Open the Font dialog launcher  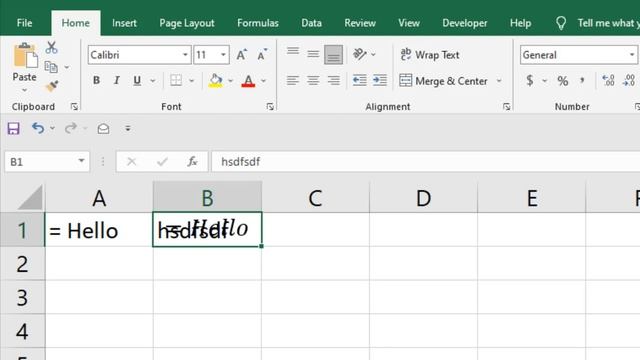click(x=270, y=107)
